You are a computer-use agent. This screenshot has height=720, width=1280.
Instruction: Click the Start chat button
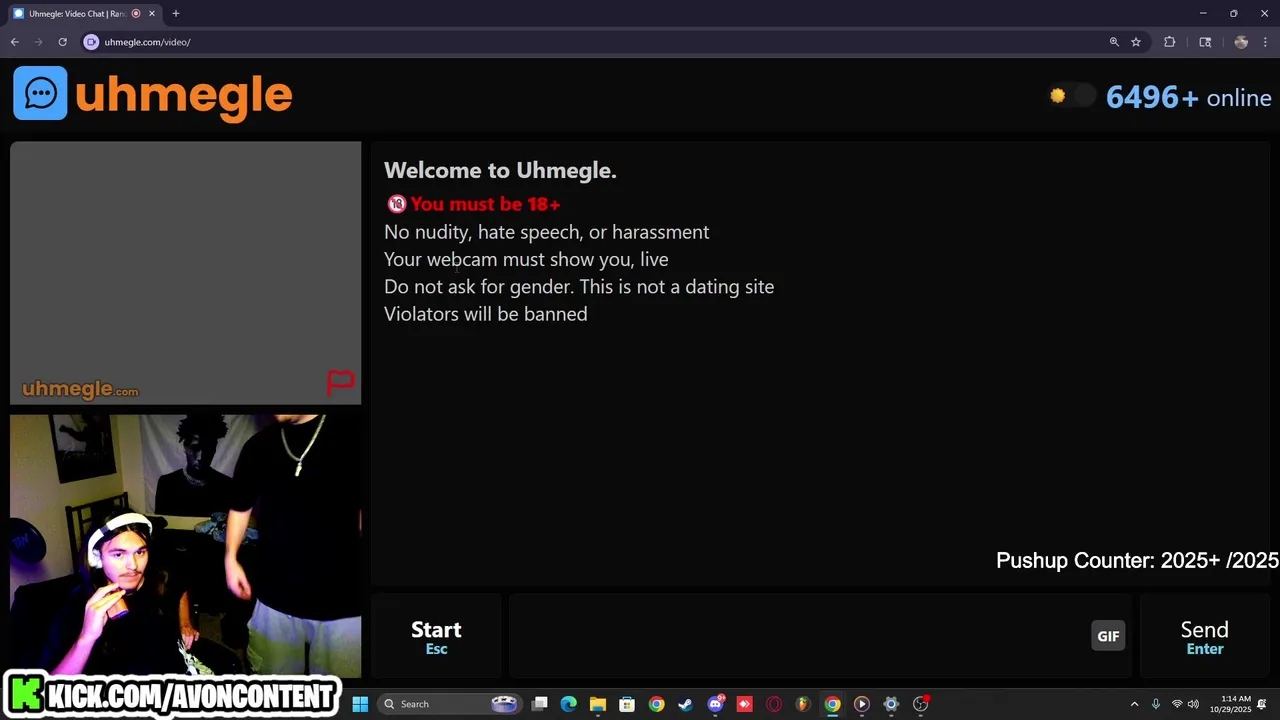coord(436,637)
